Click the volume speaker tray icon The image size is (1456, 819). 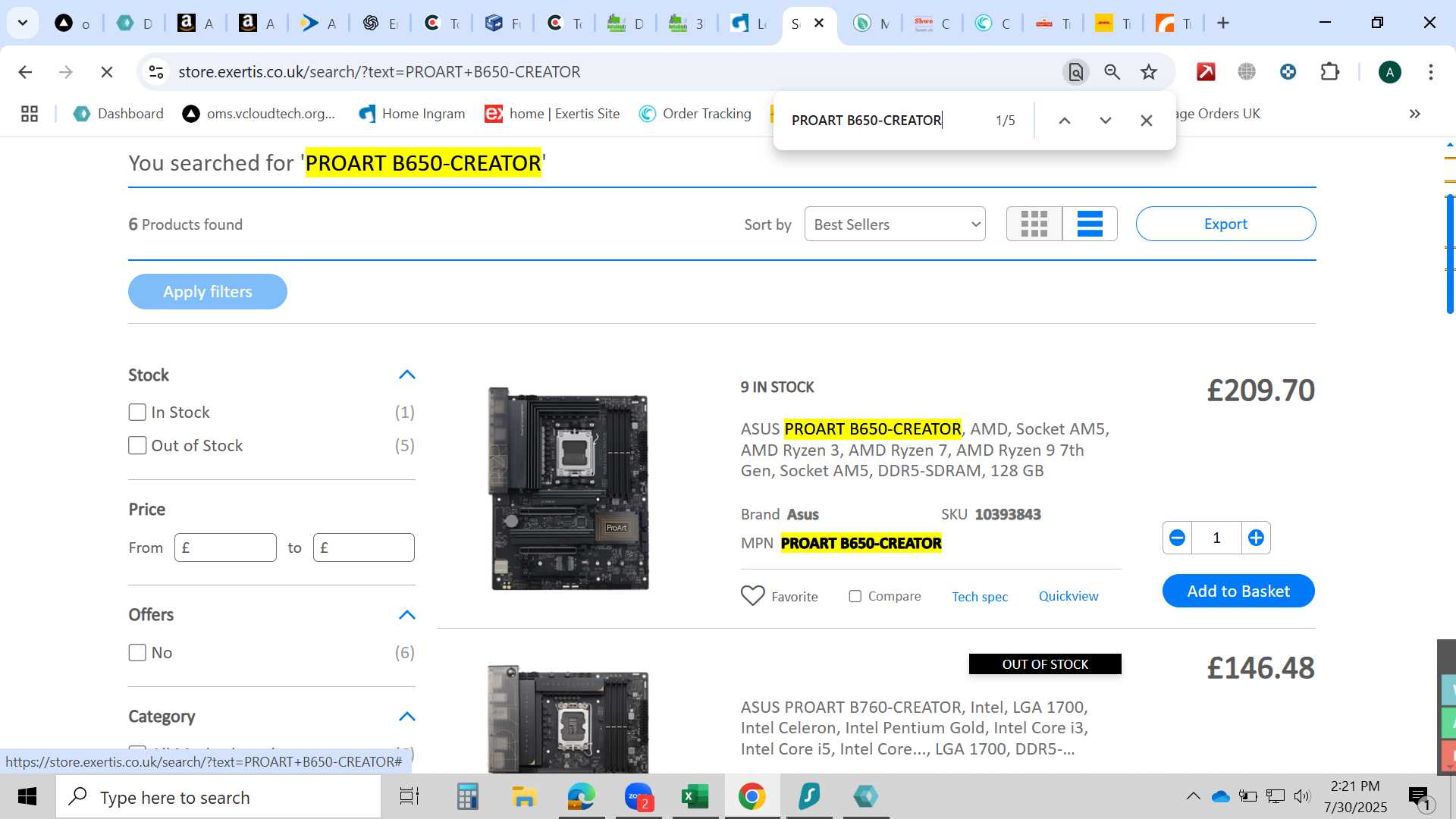1302,796
